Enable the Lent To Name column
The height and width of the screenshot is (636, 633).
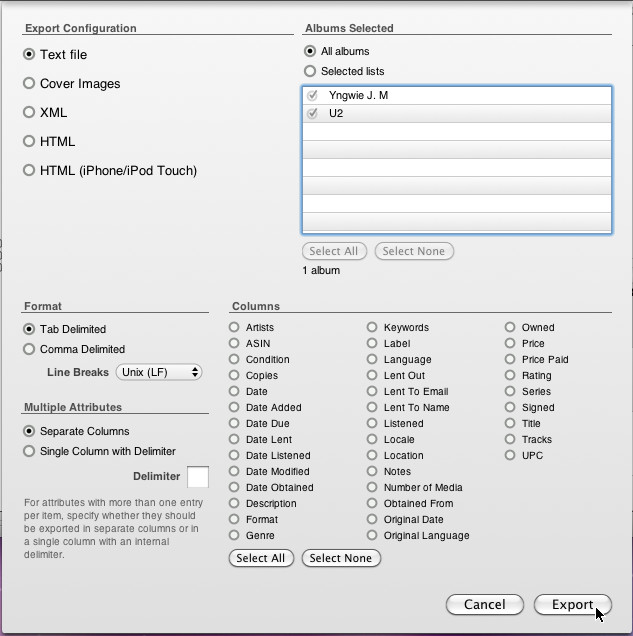(372, 407)
